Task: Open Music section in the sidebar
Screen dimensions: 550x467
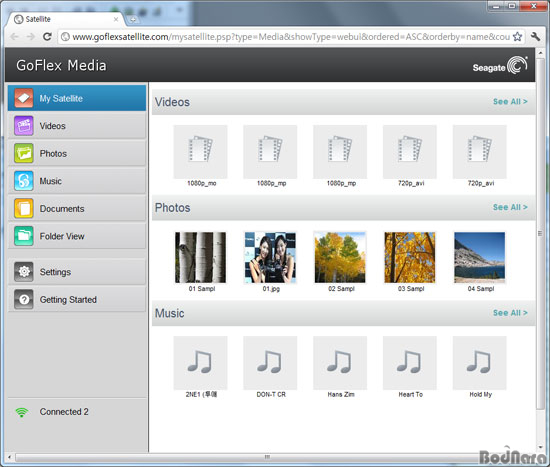Action: [77, 181]
